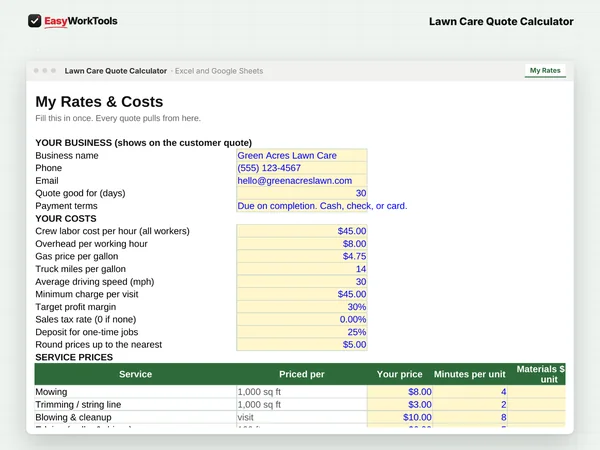Click the Target profit margin label
The image size is (600, 450).
(x=75, y=307)
